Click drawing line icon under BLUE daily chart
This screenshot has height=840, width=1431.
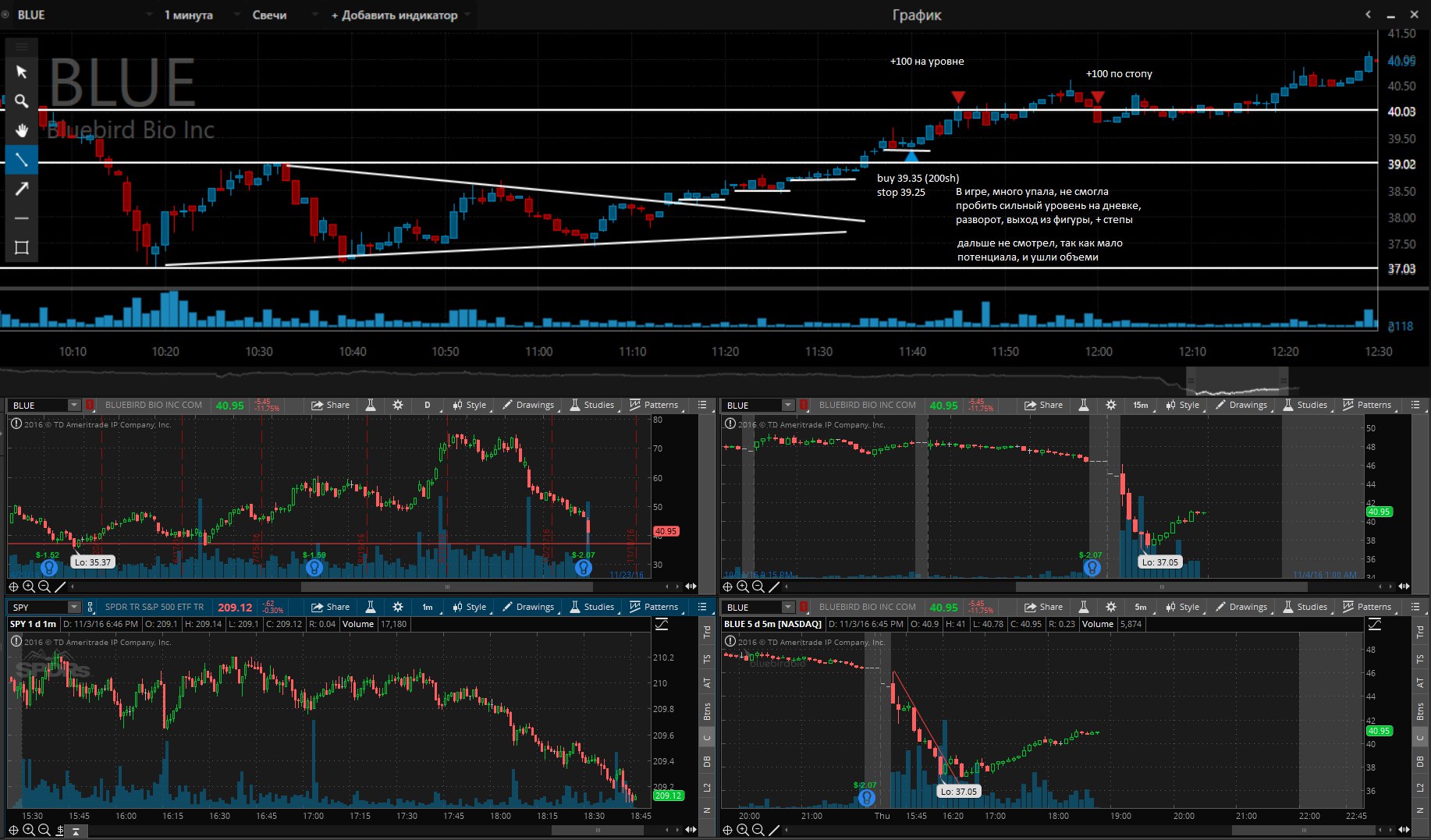point(60,587)
